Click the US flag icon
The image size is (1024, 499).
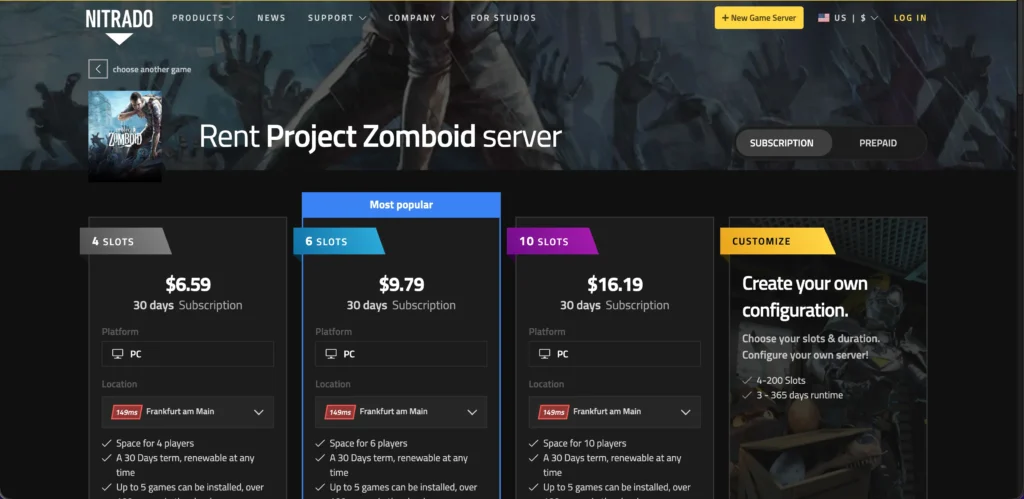pyautogui.click(x=824, y=18)
